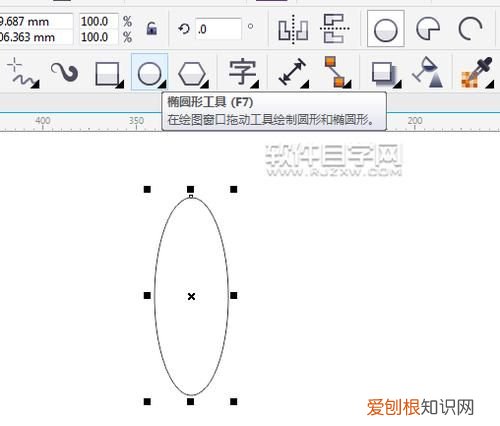The height and width of the screenshot is (426, 500).
Task: Click the top-right selection handle
Action: click(234, 189)
